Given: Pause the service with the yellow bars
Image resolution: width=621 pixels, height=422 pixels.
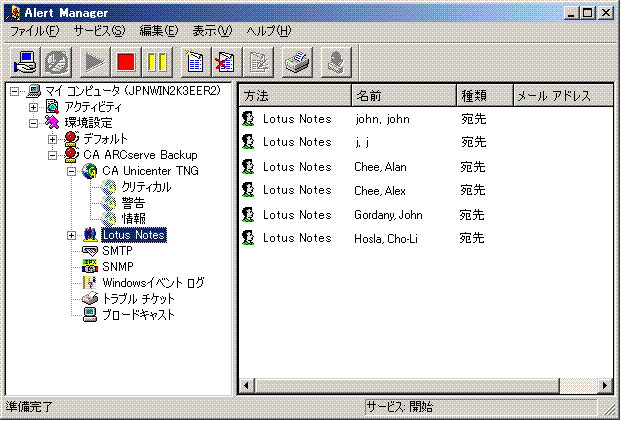Looking at the screenshot, I should pos(157,62).
